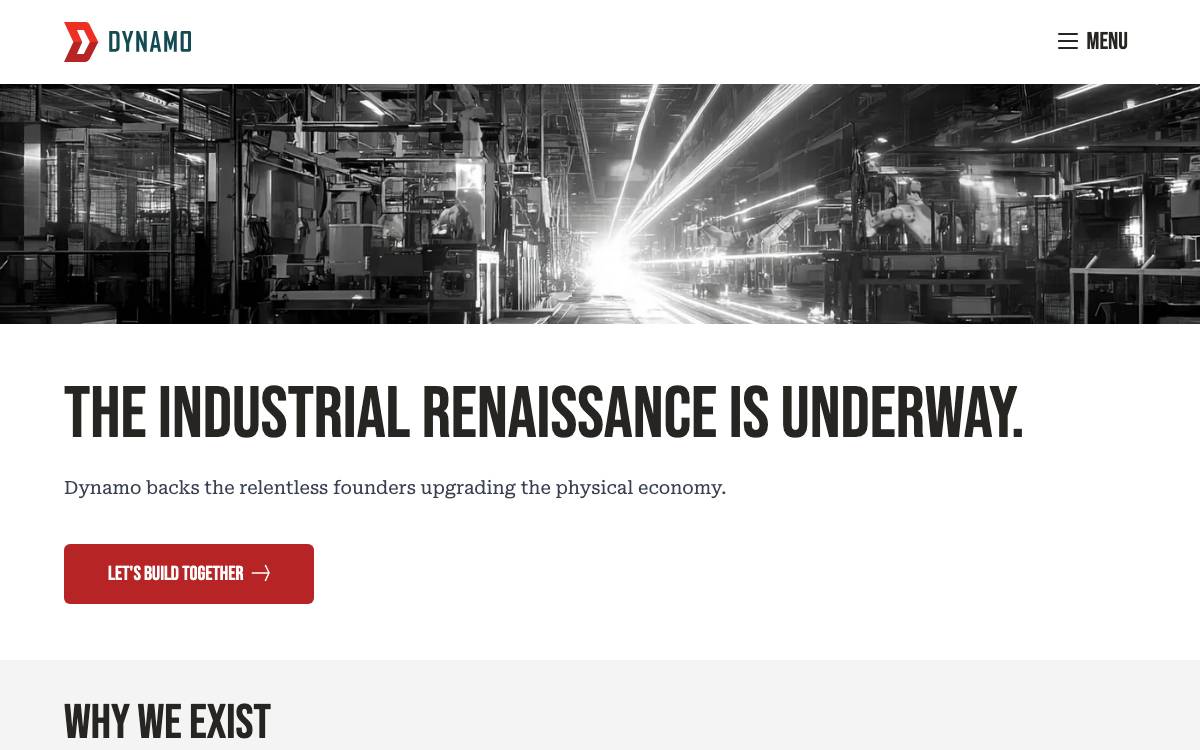Click the factory hero banner image
1200x750 pixels.
pos(600,204)
